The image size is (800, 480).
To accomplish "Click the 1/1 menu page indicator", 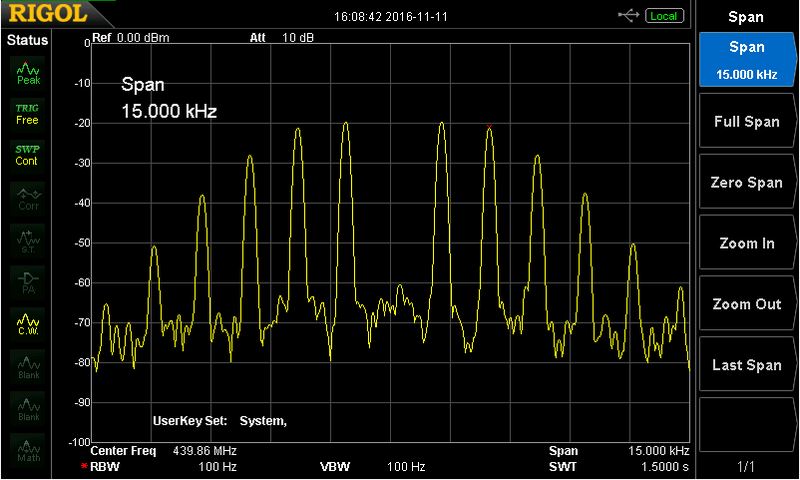I will pos(745,466).
